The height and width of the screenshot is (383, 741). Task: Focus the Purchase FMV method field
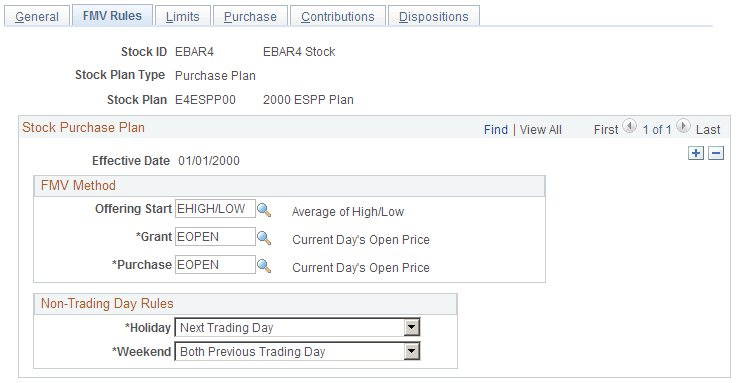point(215,264)
